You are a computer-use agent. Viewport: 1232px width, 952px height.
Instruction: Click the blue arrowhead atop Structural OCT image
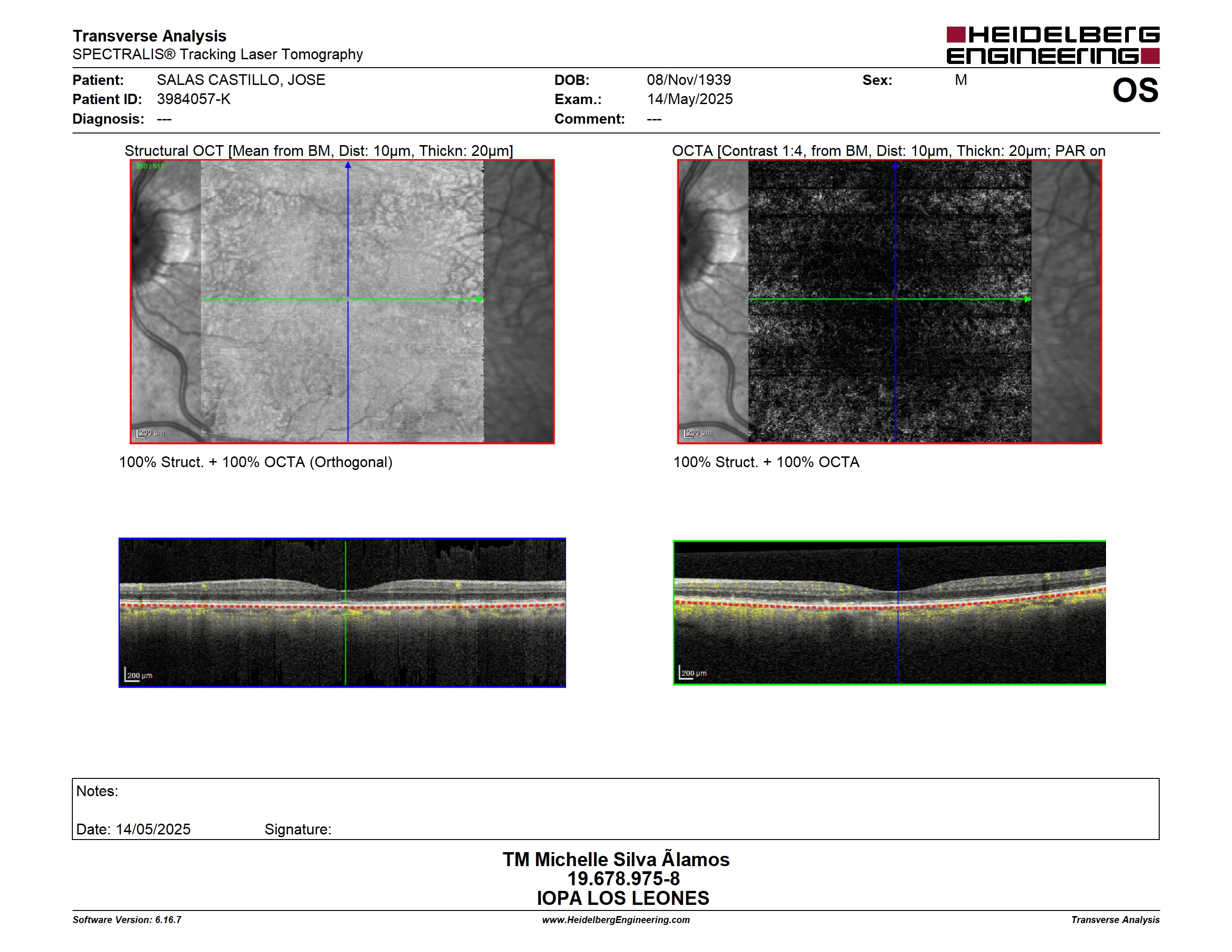pyautogui.click(x=348, y=165)
